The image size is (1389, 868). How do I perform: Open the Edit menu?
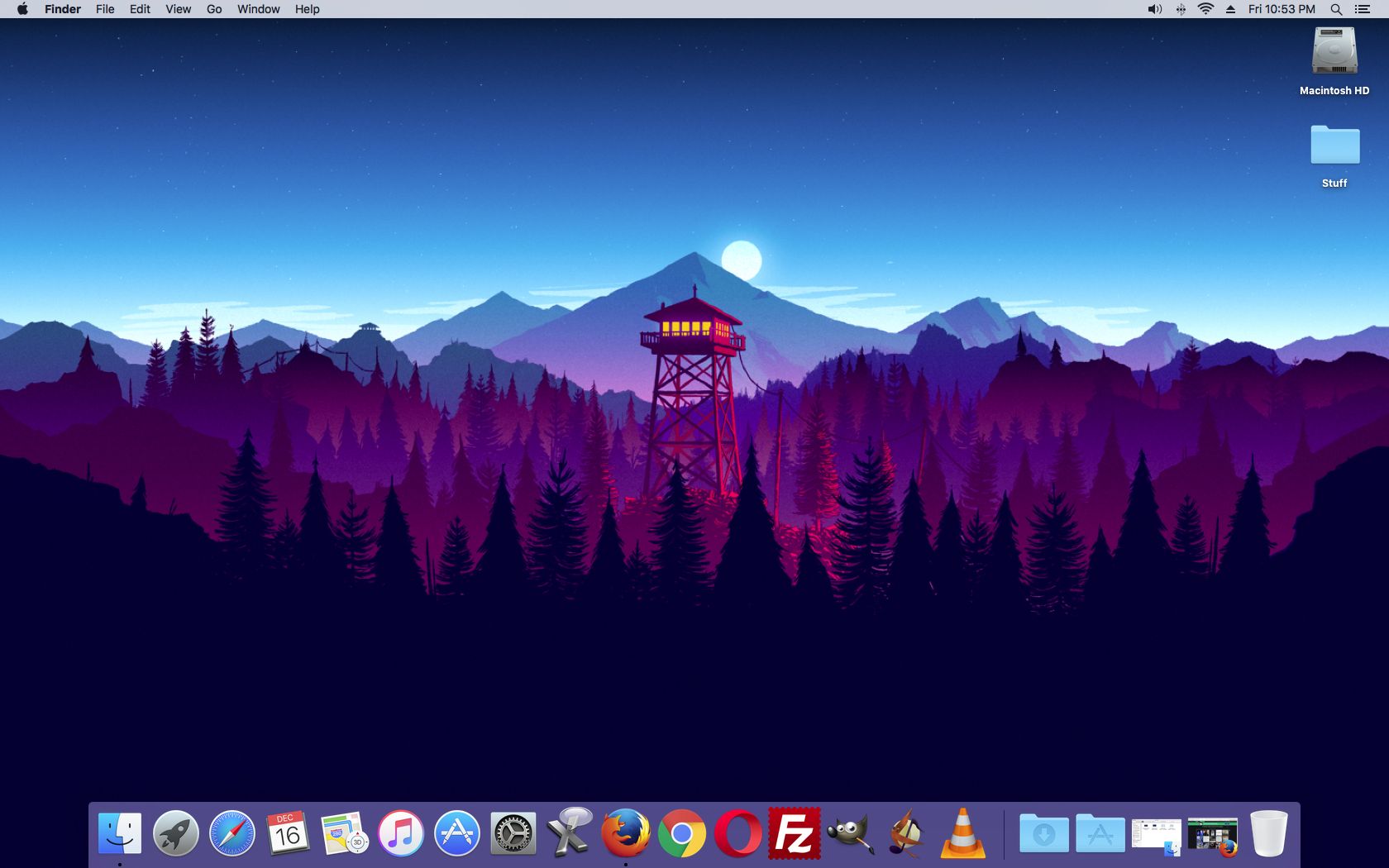pos(140,9)
